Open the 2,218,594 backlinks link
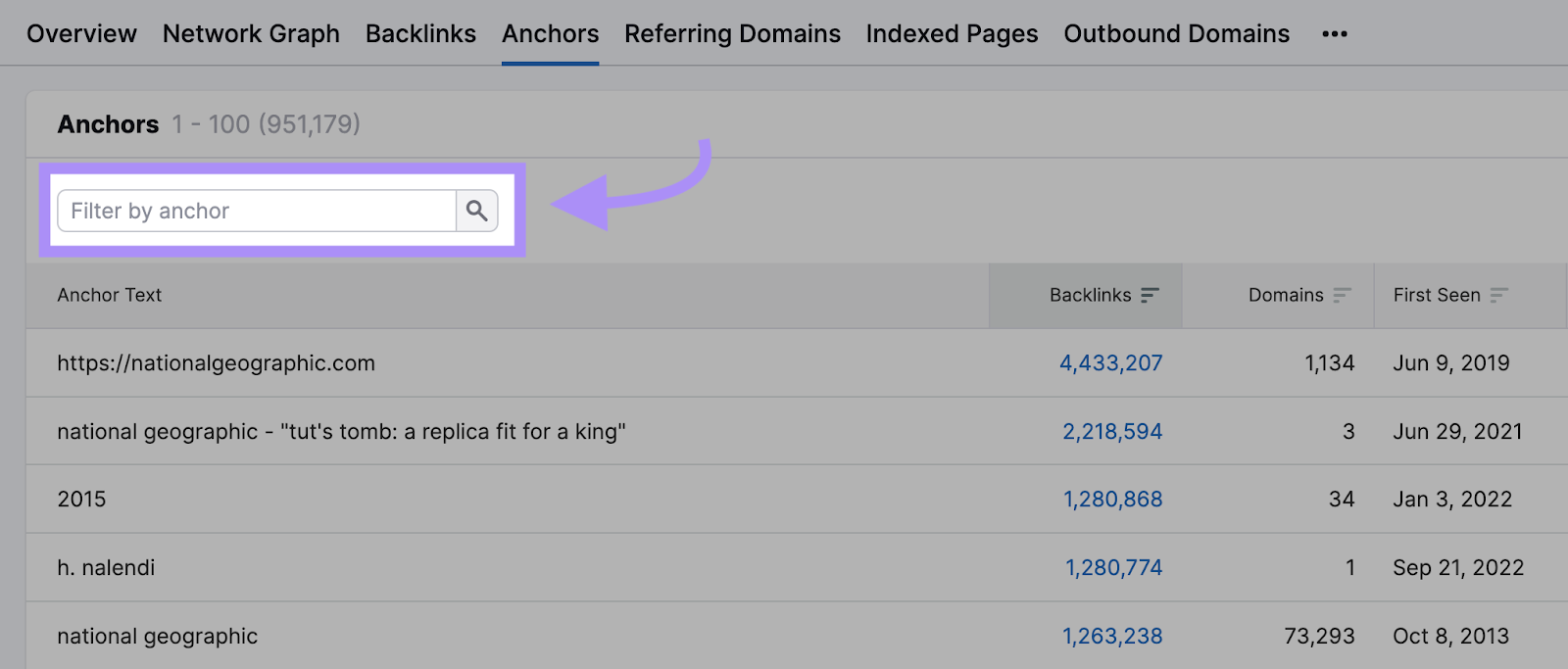The height and width of the screenshot is (669, 1568). (x=1112, y=432)
